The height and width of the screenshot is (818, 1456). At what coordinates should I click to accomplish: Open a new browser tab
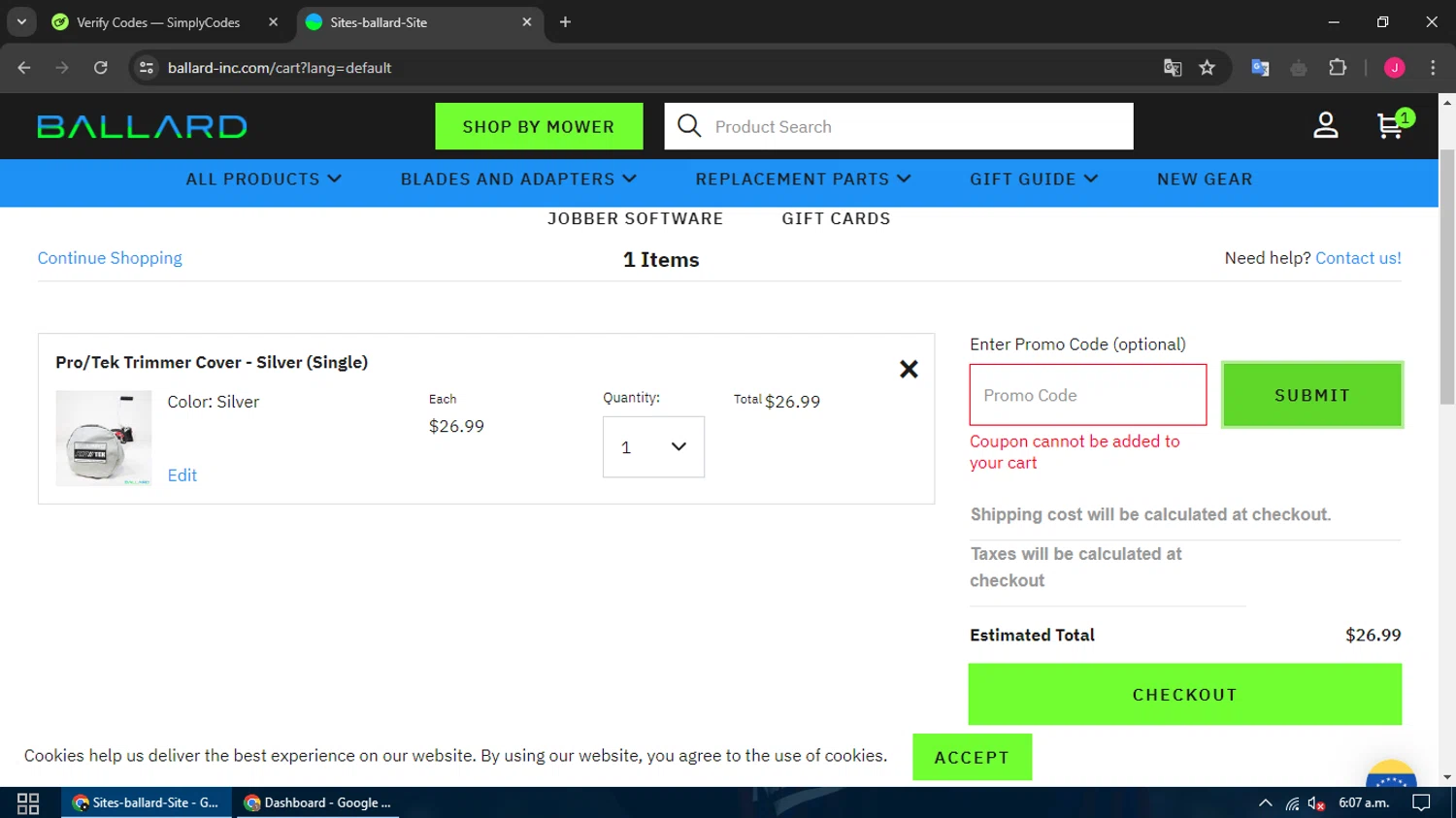tap(565, 21)
